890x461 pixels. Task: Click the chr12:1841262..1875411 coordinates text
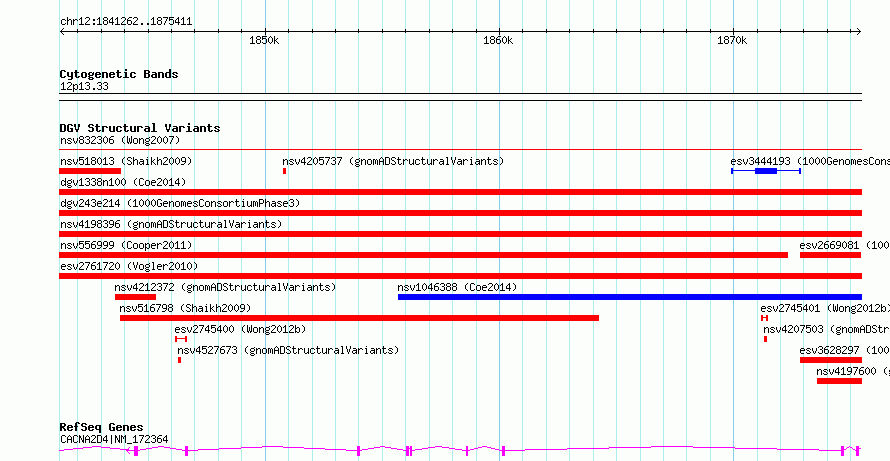(126, 22)
